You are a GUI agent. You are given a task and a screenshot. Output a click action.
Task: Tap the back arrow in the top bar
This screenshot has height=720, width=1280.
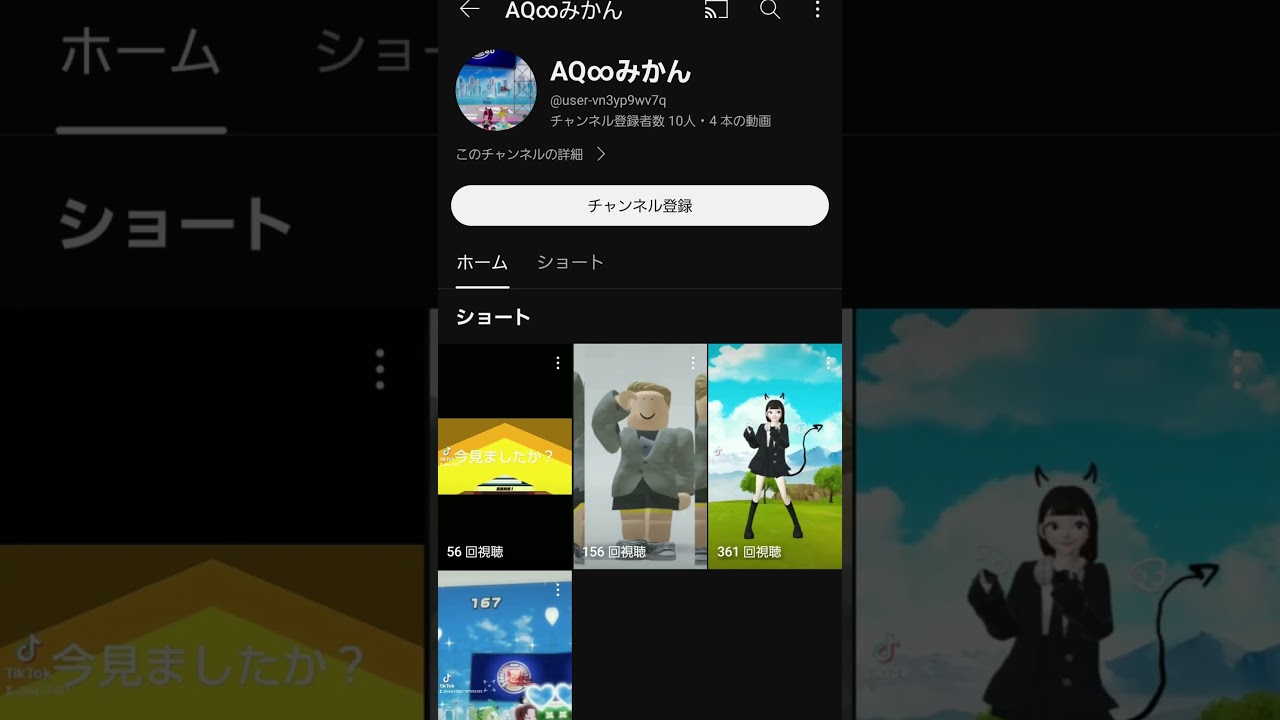[x=469, y=10]
